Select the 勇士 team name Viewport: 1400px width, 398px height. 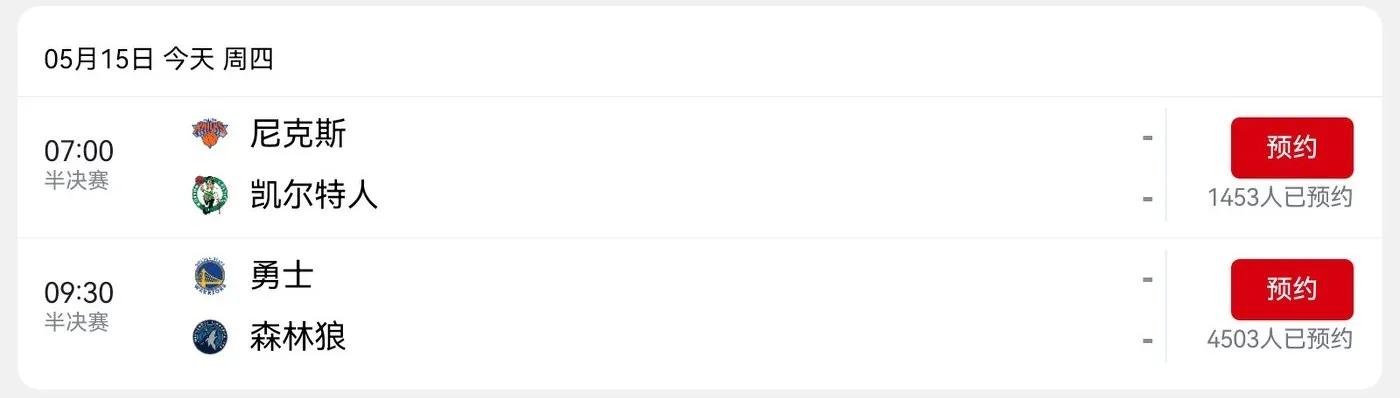(282, 275)
